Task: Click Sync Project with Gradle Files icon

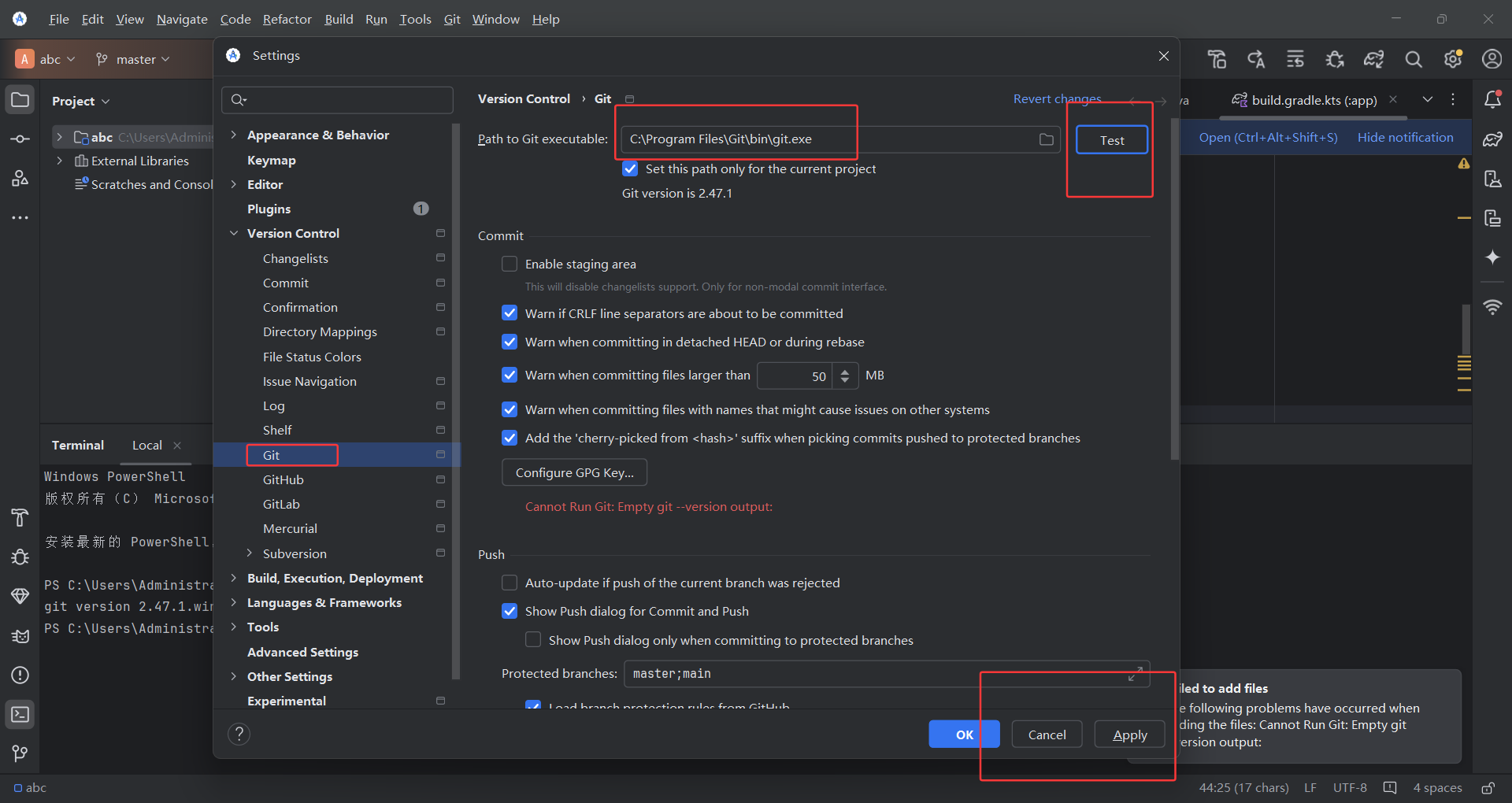Action: 1374,59
